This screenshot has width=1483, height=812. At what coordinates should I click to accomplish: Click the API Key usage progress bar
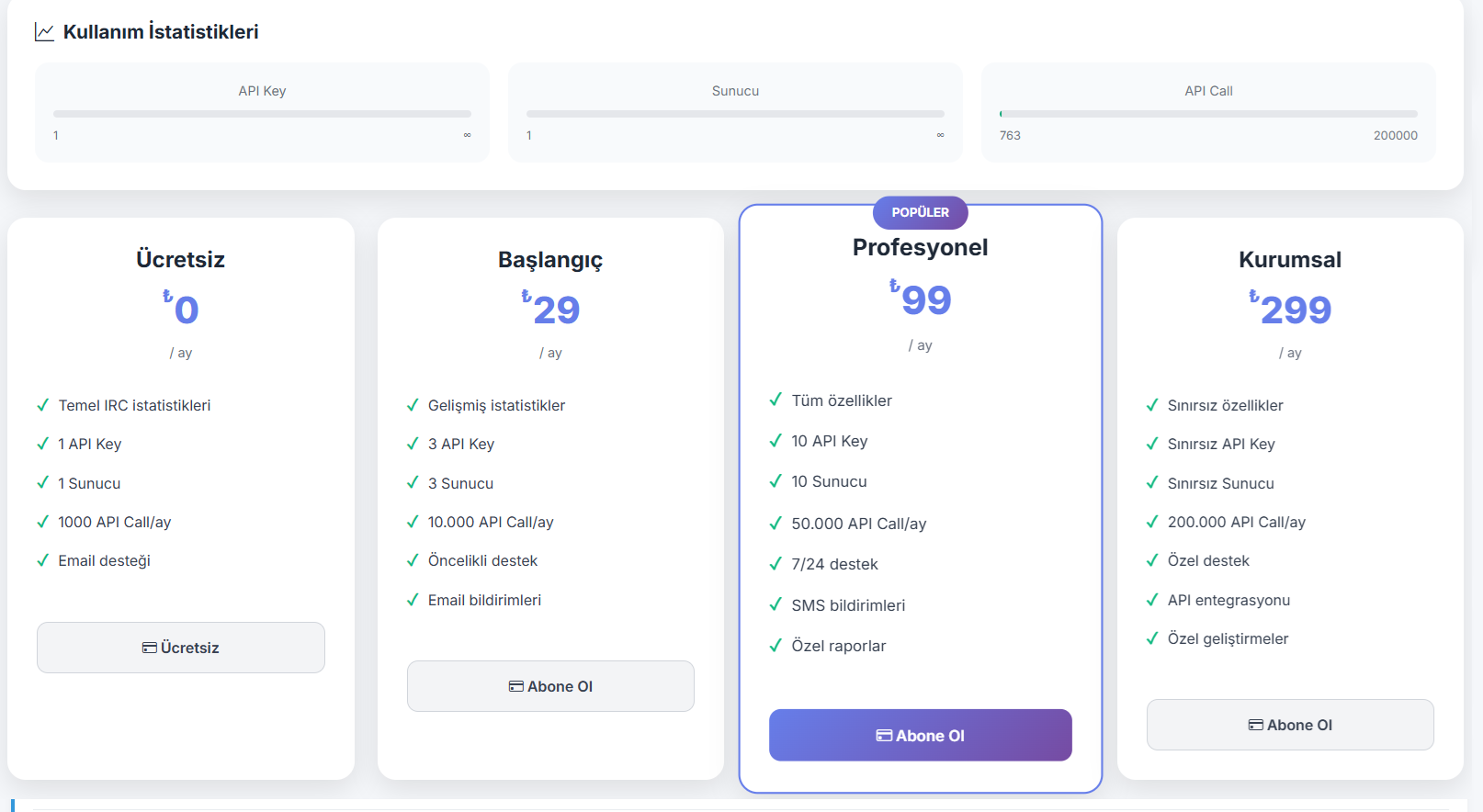point(262,114)
